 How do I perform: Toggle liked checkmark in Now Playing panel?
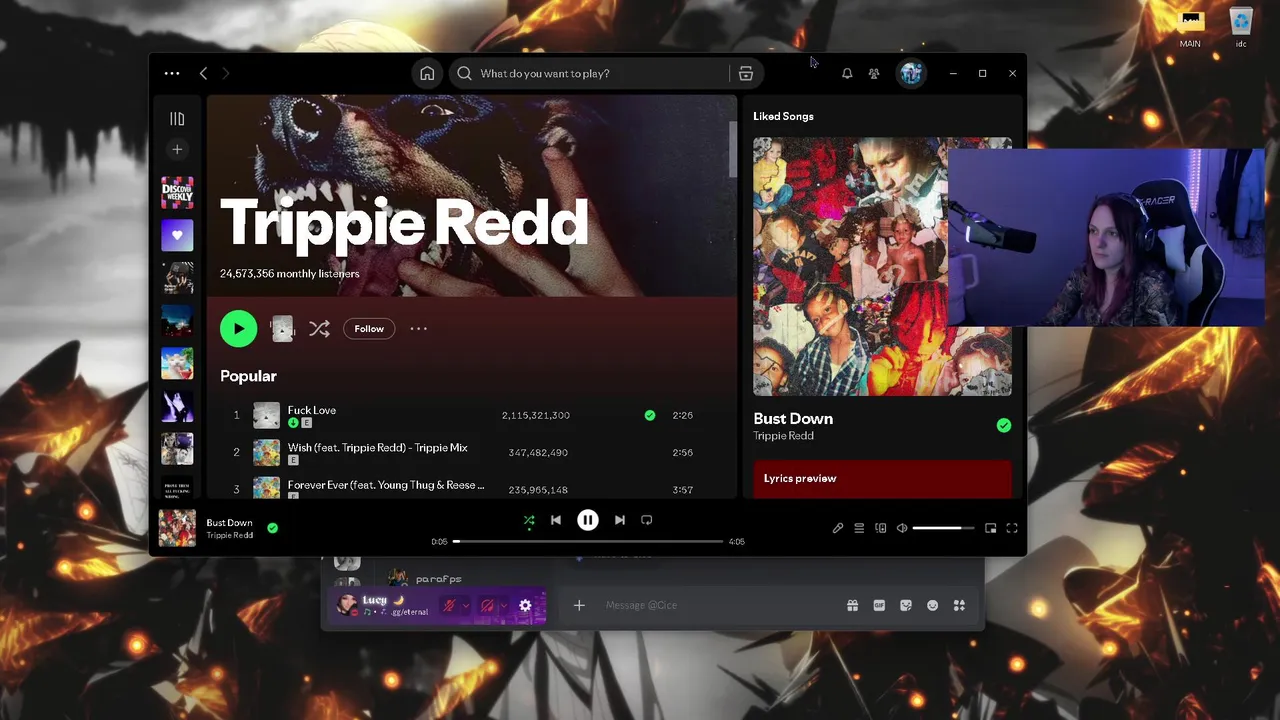[x=1003, y=425]
